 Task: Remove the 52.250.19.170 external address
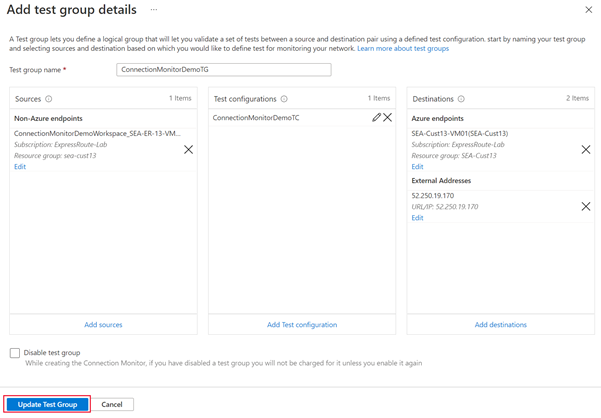tap(586, 206)
